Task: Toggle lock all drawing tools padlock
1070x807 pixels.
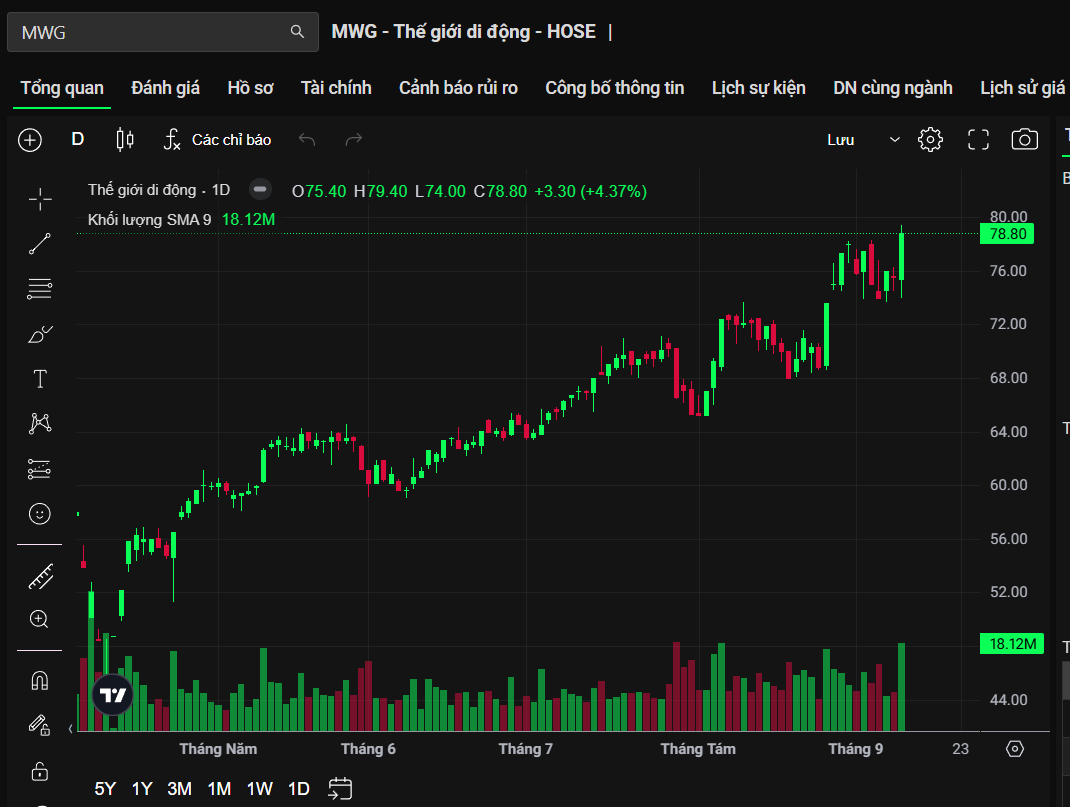Action: click(40, 771)
